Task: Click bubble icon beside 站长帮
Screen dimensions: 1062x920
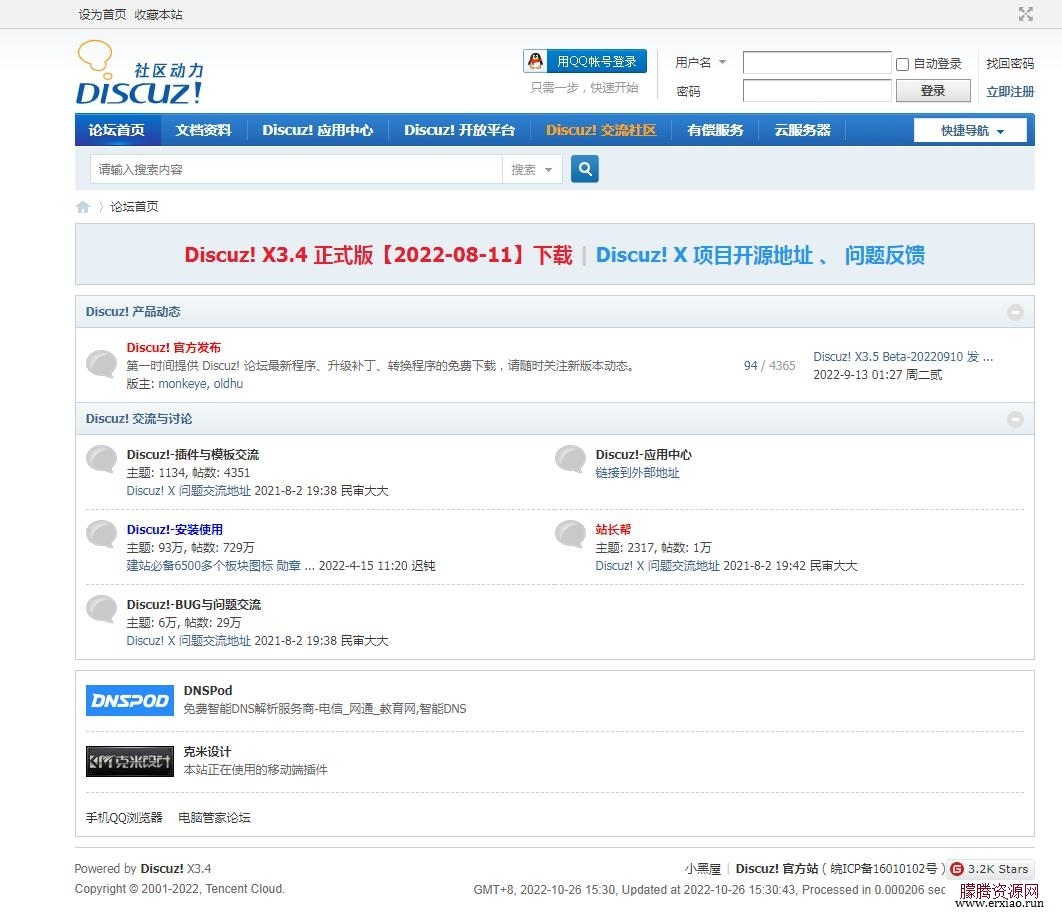Action: (570, 534)
